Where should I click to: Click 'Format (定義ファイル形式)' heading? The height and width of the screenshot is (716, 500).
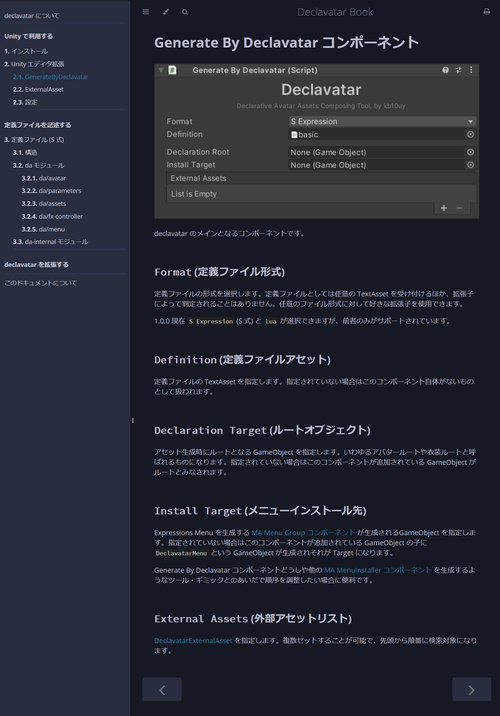click(219, 272)
